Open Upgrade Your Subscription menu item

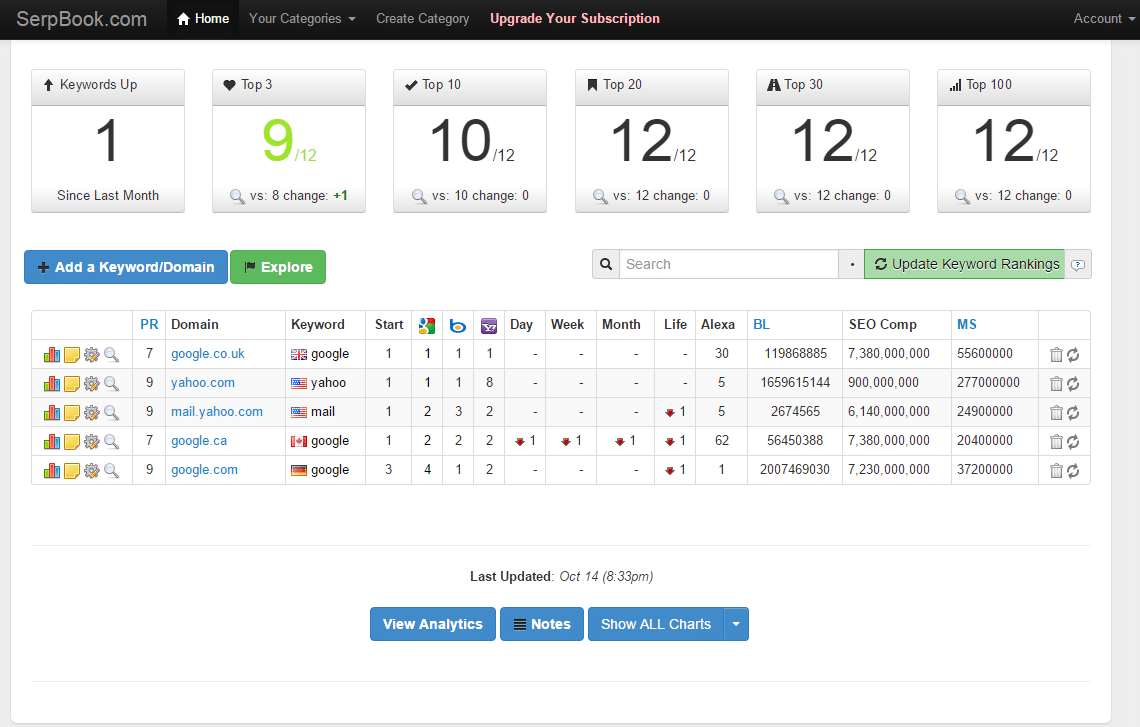pos(574,19)
